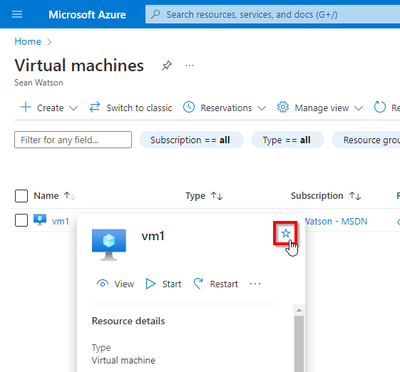Click Switch to classic
This screenshot has width=400, height=372.
(131, 108)
